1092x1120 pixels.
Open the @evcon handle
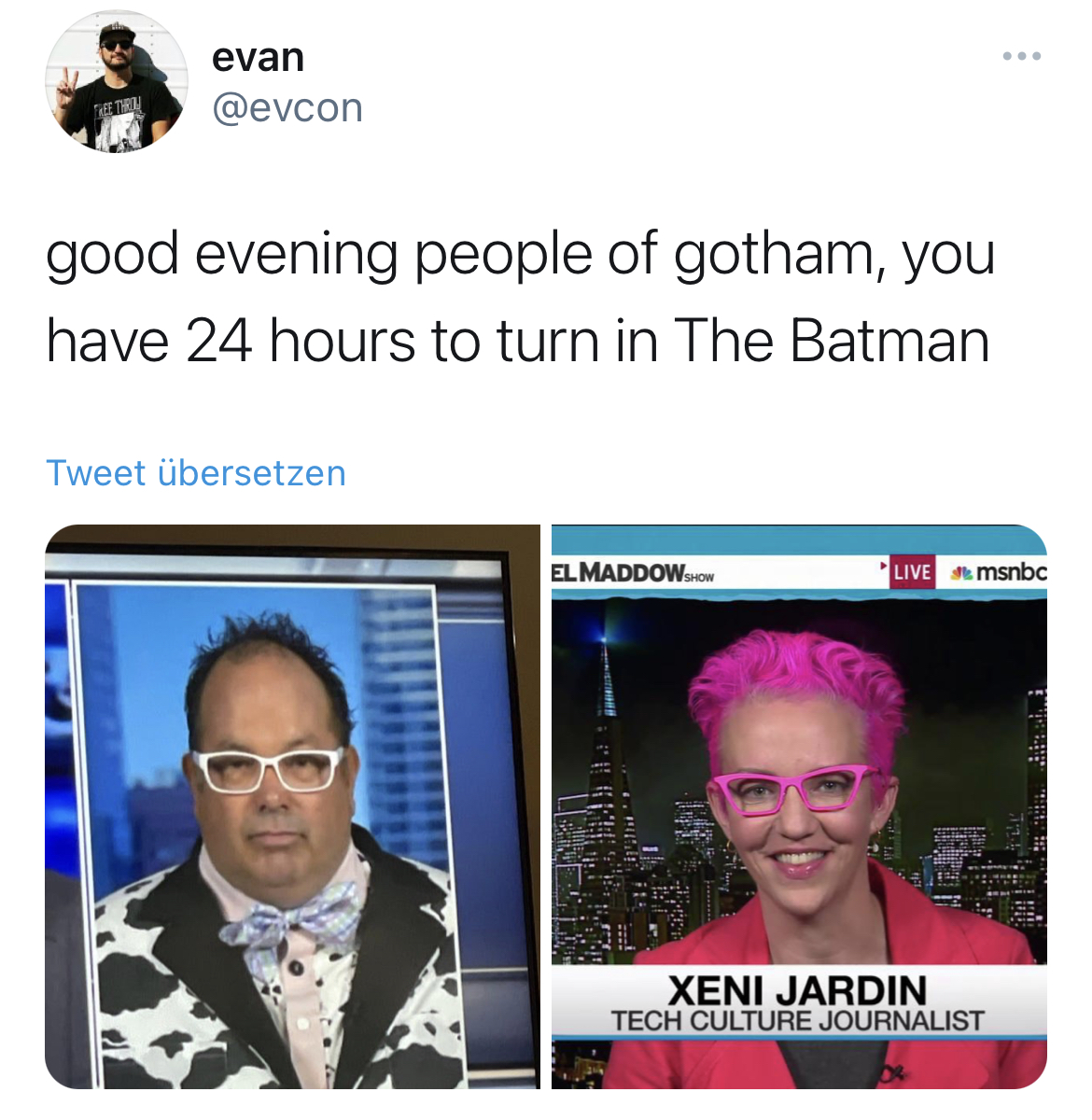tap(287, 108)
